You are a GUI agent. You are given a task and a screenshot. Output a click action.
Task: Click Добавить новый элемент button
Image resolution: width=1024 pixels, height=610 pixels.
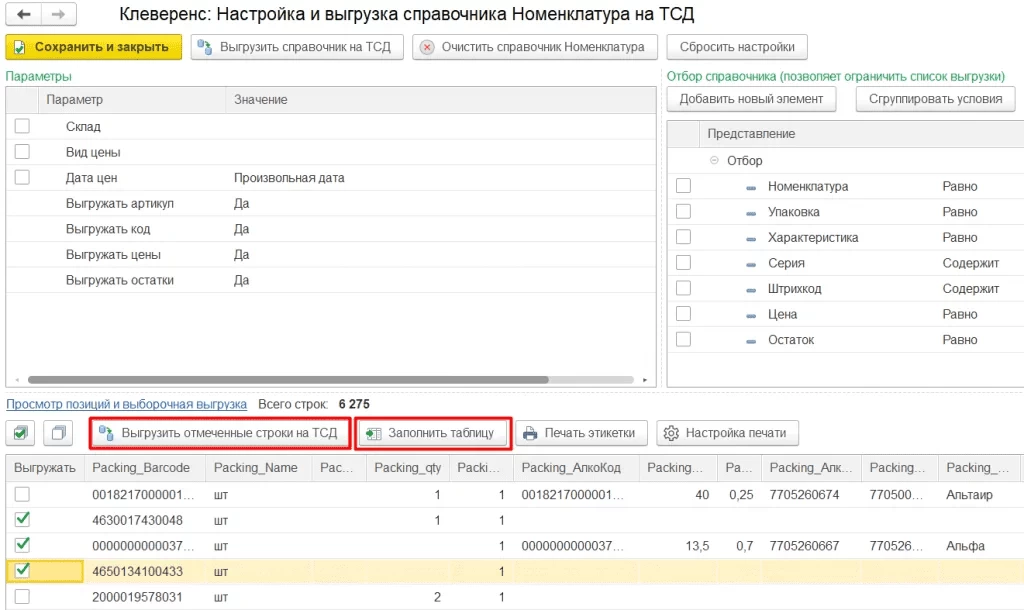(751, 99)
